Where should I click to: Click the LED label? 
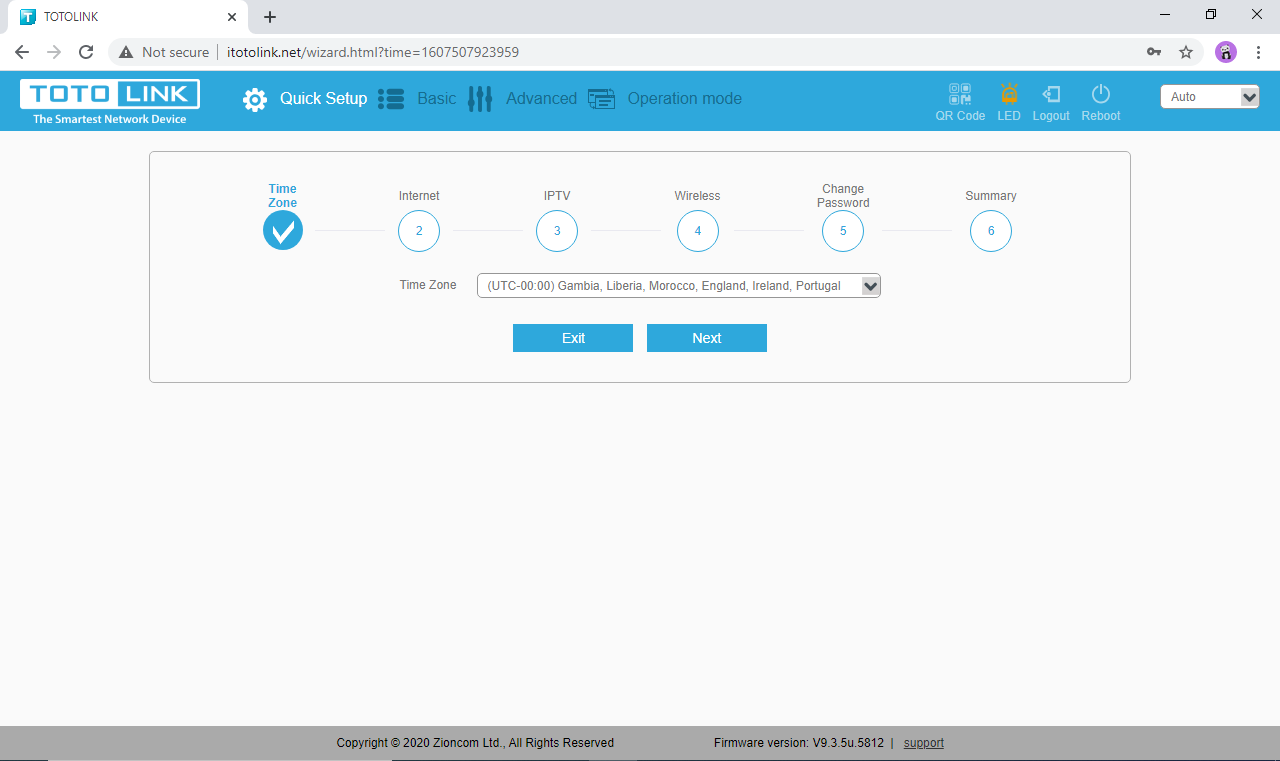coord(1009,116)
